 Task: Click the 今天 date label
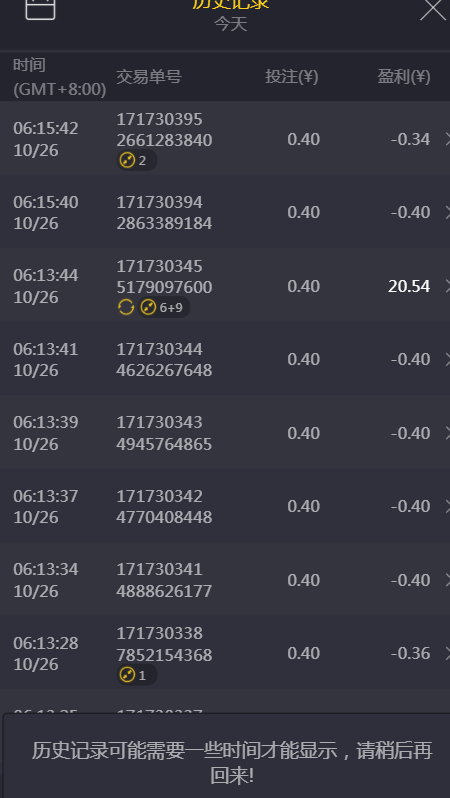(x=231, y=24)
